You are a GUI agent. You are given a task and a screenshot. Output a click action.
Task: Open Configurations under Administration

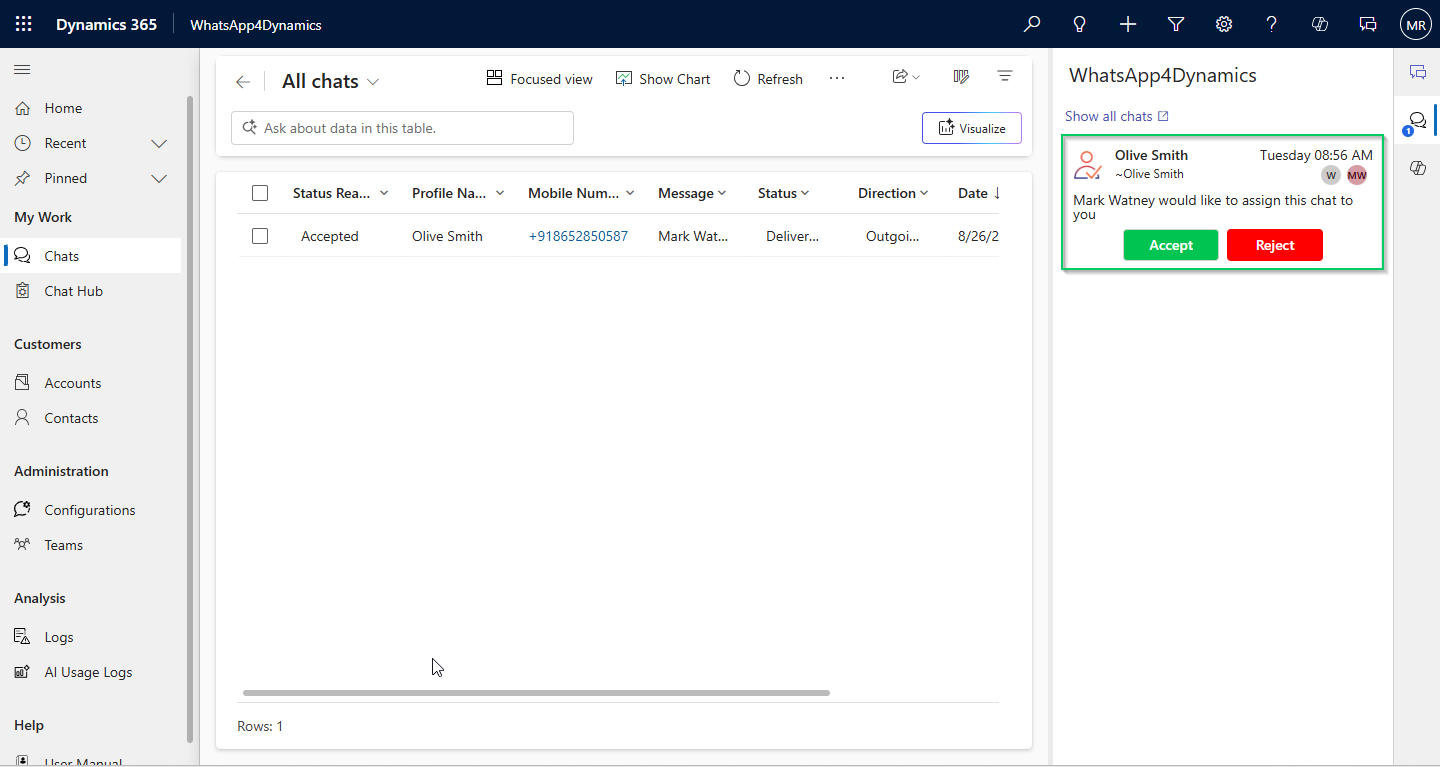point(89,510)
